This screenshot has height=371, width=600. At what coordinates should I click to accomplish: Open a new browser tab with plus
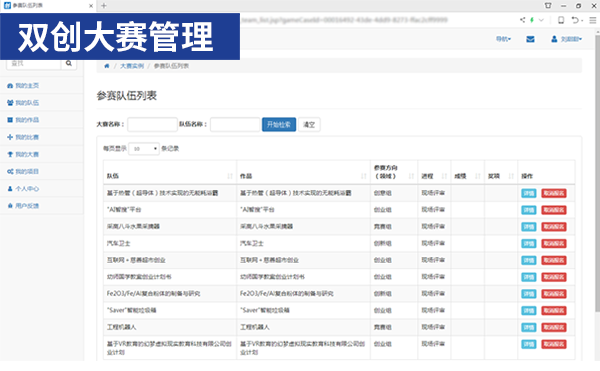pos(104,6)
